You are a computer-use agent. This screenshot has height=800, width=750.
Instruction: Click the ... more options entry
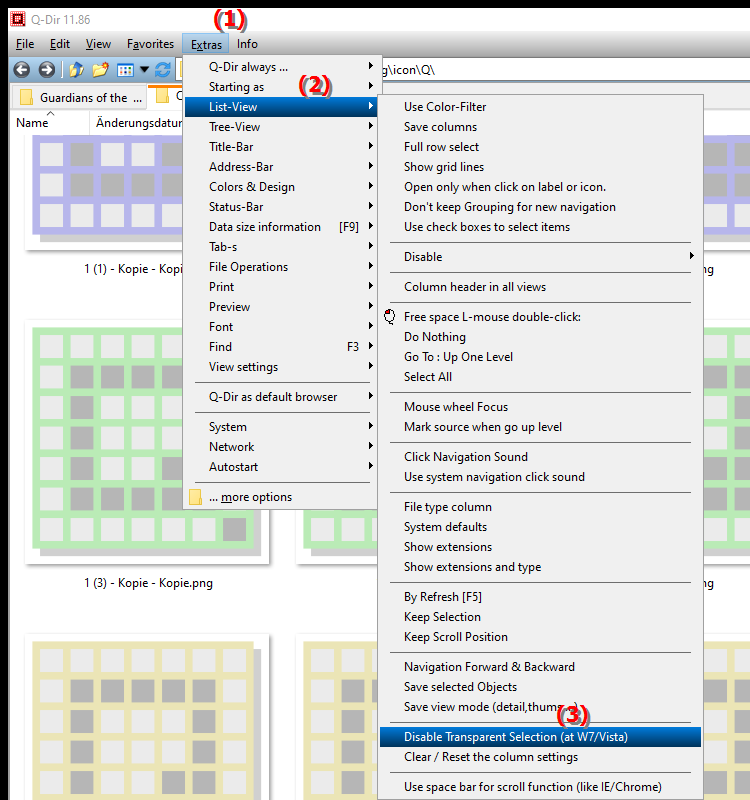pos(282,497)
